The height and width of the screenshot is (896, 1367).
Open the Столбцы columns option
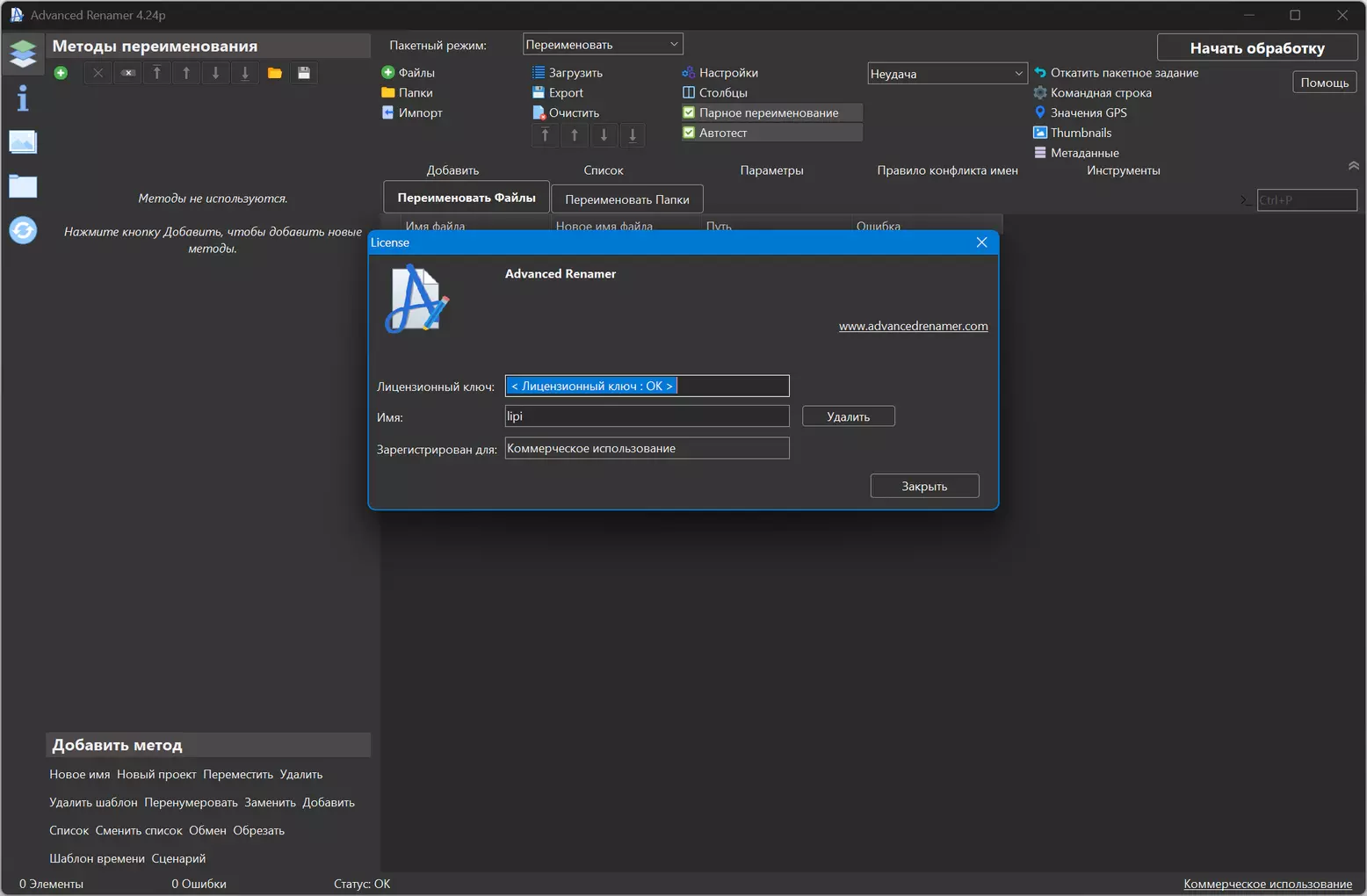click(x=715, y=92)
